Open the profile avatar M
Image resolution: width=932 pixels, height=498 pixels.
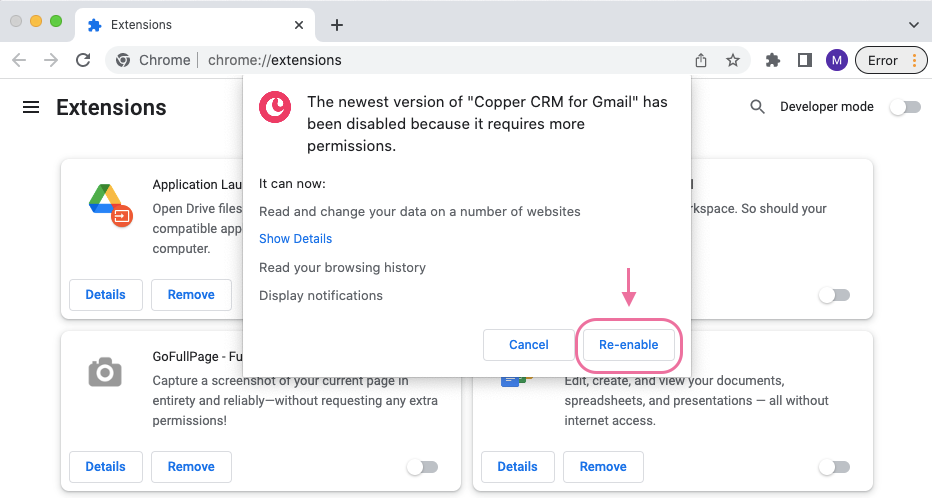(837, 60)
